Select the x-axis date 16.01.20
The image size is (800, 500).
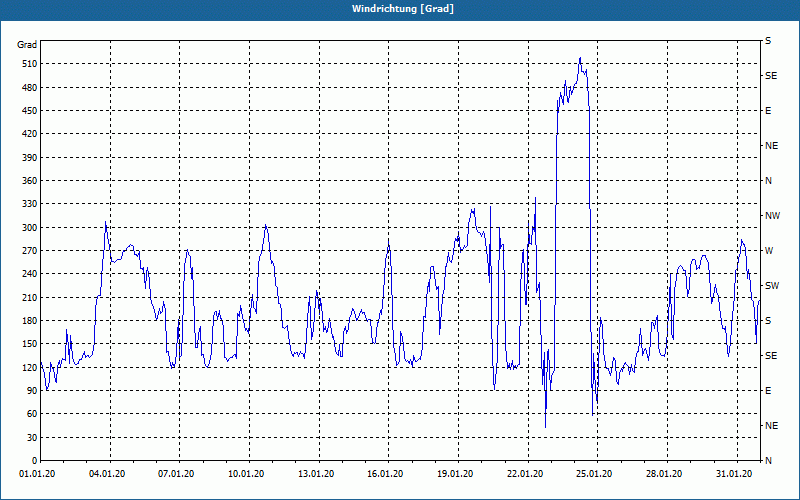pyautogui.click(x=385, y=474)
